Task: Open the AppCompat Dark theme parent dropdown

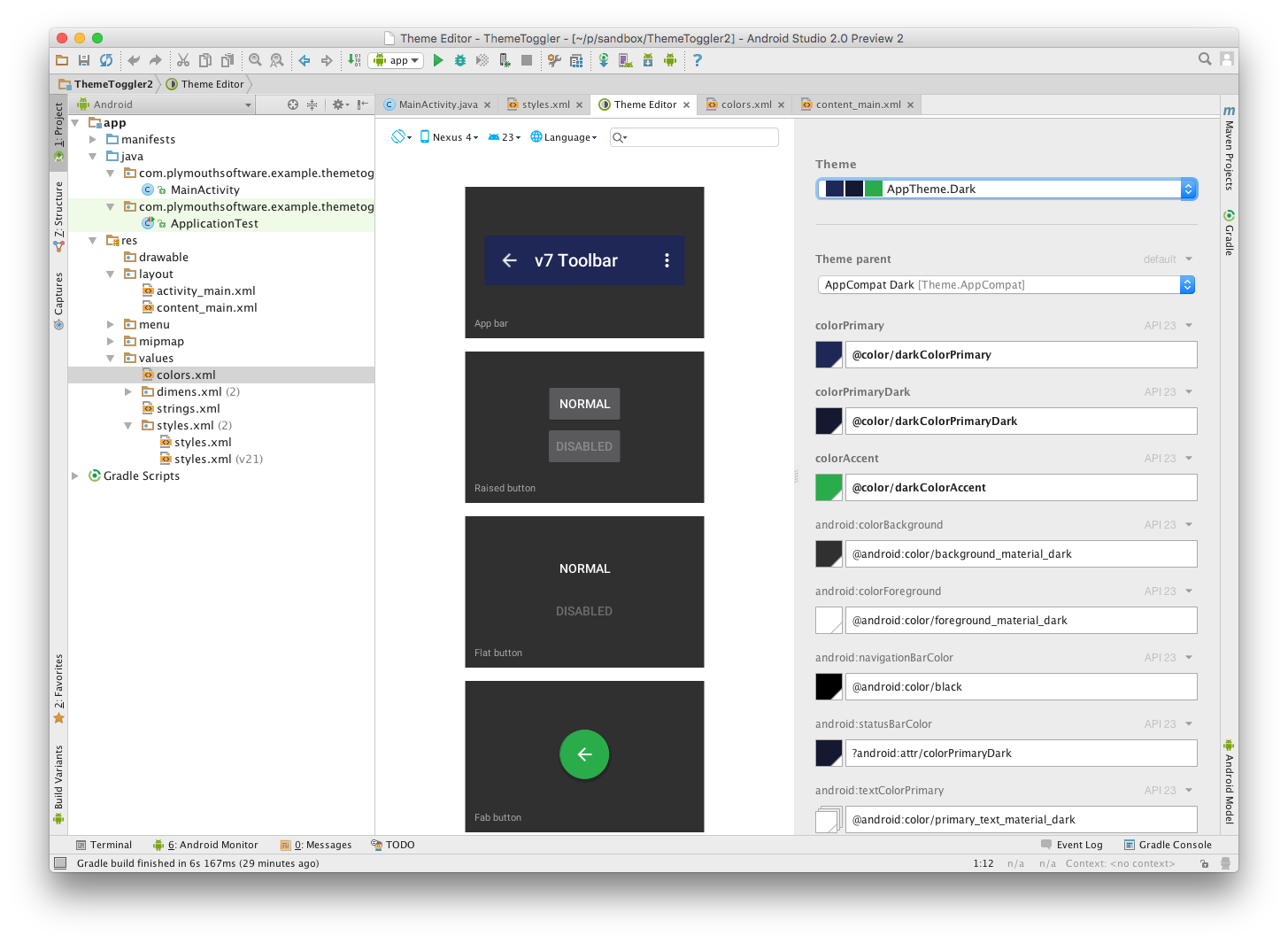Action: (1006, 285)
